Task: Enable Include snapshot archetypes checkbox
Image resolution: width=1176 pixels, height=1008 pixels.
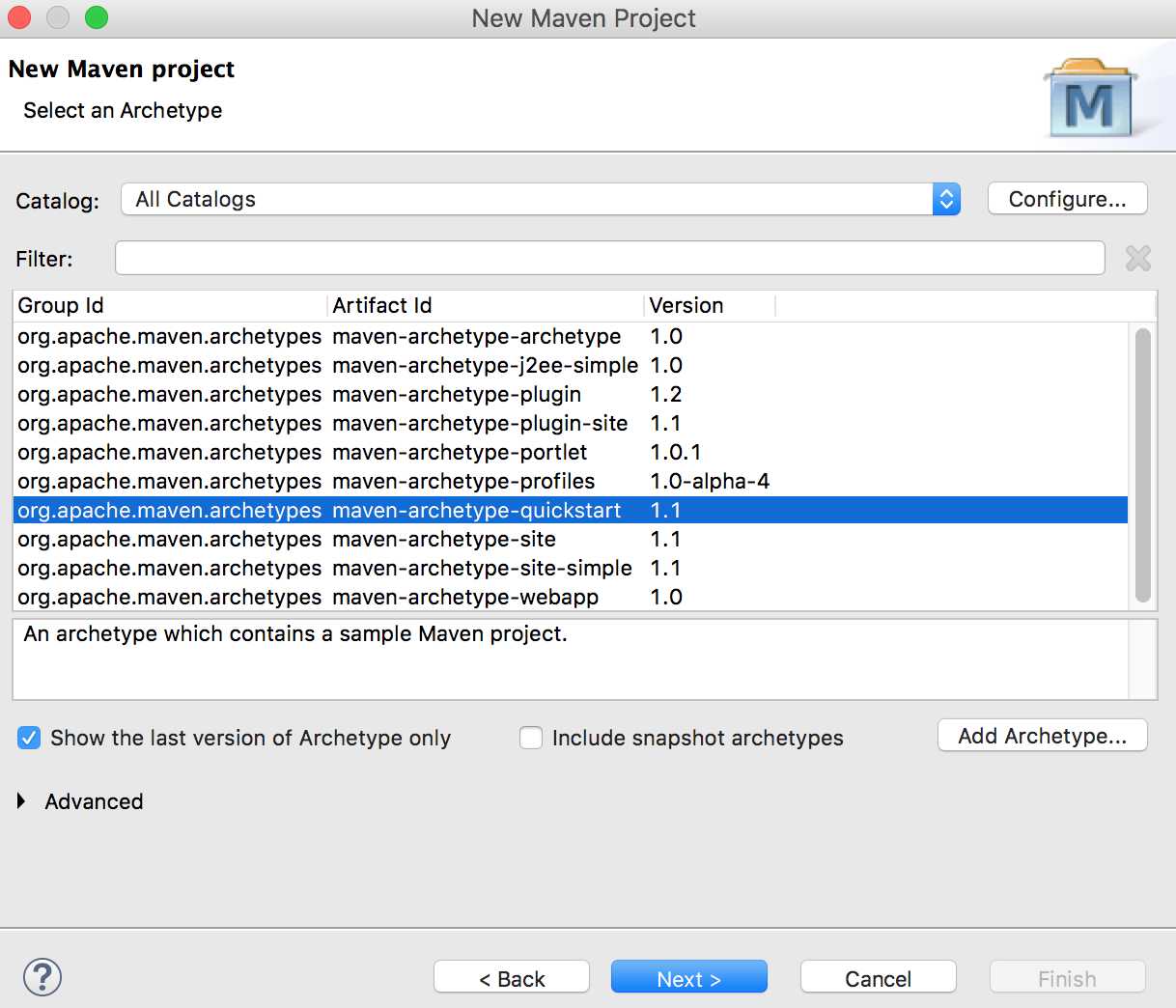Action: tap(531, 738)
